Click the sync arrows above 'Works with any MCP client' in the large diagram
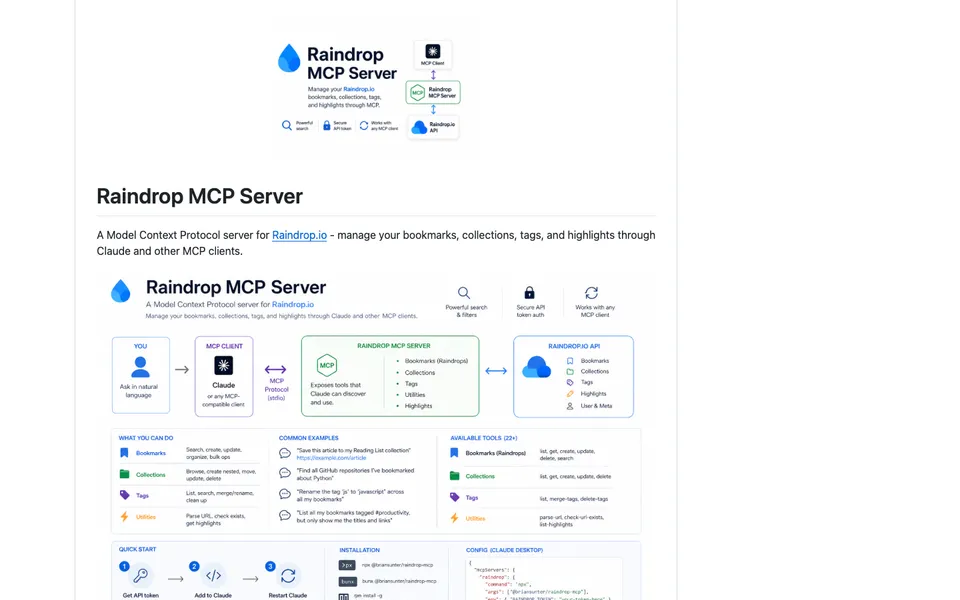This screenshot has height=600, width=960. [x=591, y=293]
